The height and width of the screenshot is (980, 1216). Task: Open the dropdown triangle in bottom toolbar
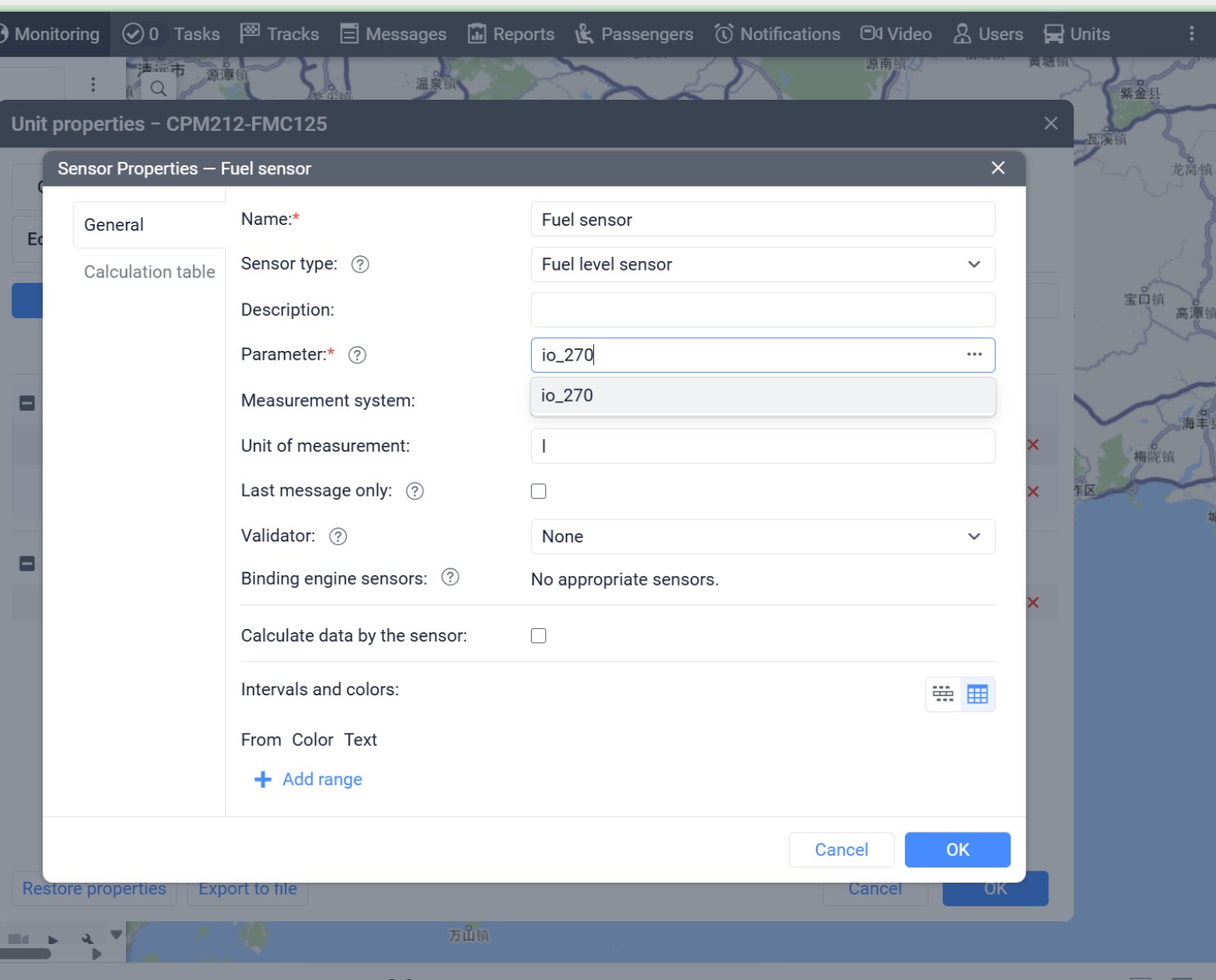point(116,934)
